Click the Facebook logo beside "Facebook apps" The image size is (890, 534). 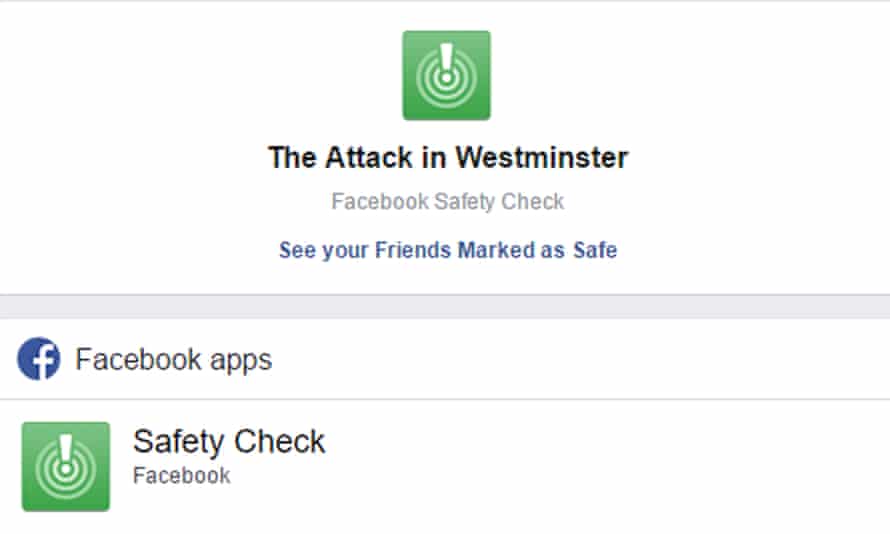[39, 359]
